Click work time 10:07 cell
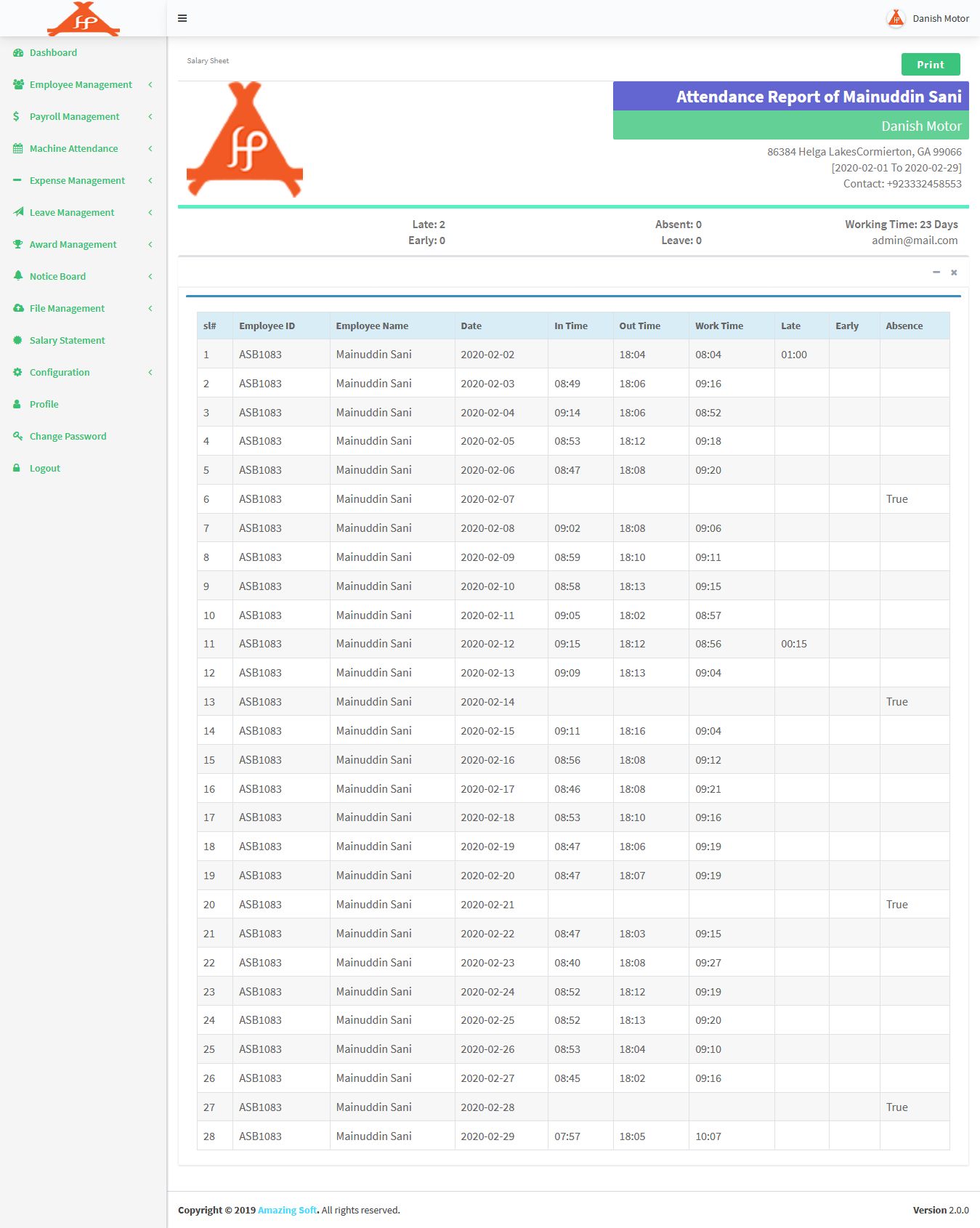This screenshot has width=980, height=1228. [x=732, y=1136]
